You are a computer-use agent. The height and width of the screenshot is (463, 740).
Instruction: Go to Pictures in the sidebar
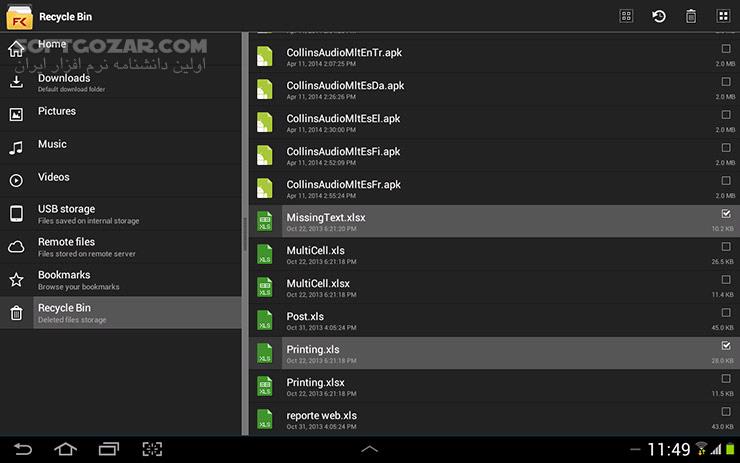[121, 115]
